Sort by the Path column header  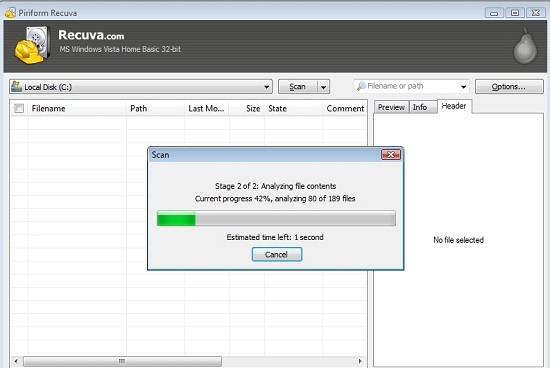tap(155, 108)
